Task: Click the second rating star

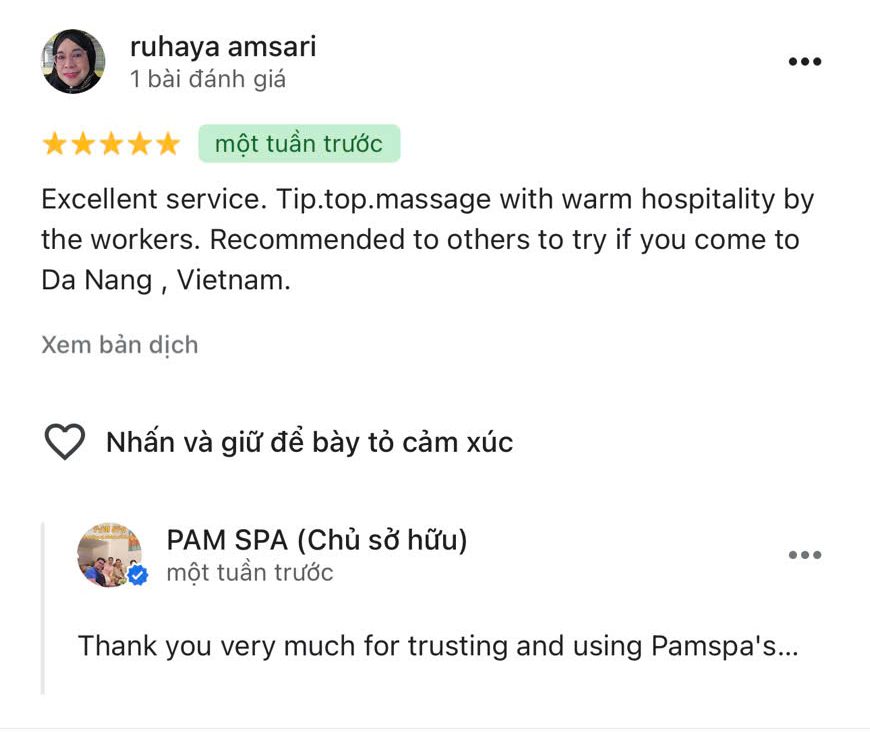Action: click(83, 144)
